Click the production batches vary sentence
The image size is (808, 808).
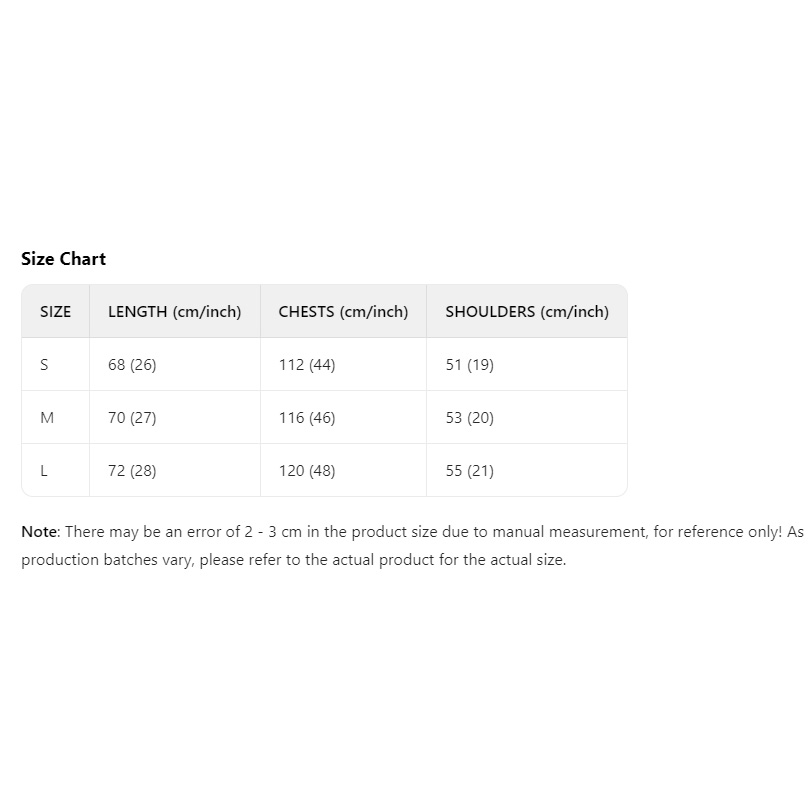(294, 560)
